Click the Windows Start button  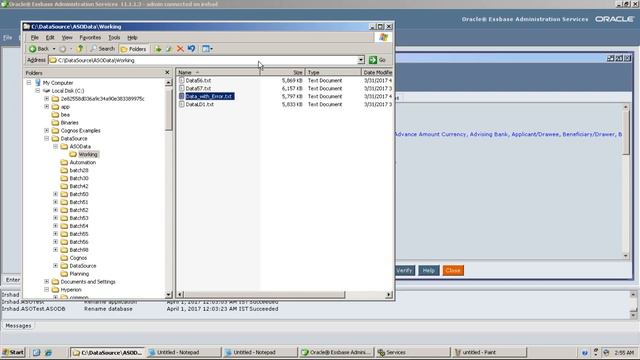pos(13,352)
